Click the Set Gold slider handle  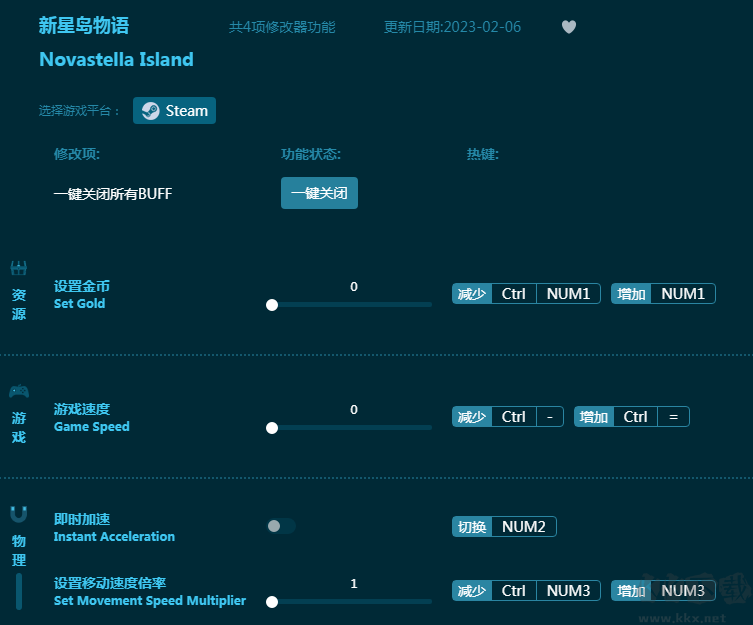(272, 305)
